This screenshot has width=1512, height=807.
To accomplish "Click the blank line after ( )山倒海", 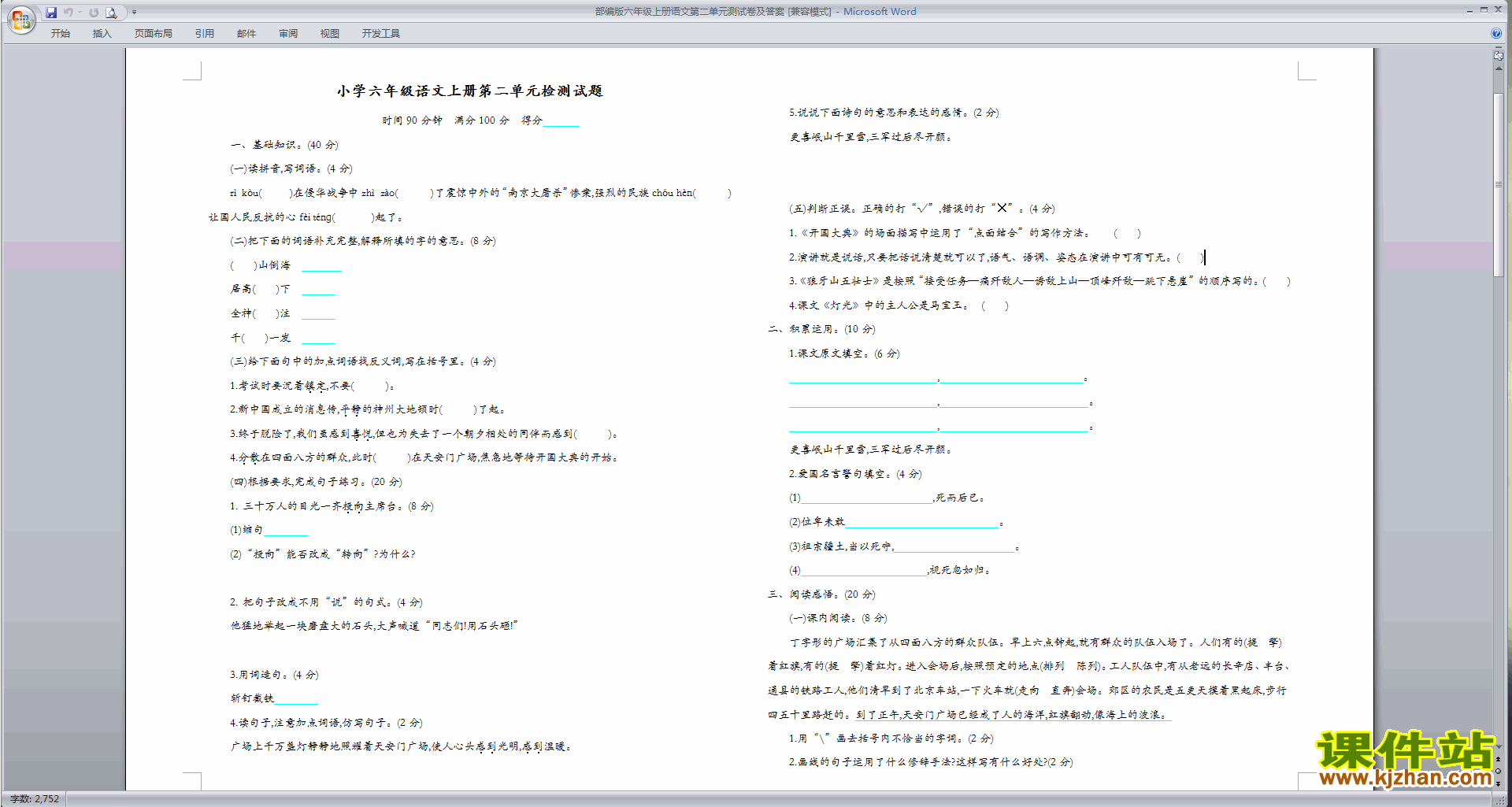I will [321, 266].
